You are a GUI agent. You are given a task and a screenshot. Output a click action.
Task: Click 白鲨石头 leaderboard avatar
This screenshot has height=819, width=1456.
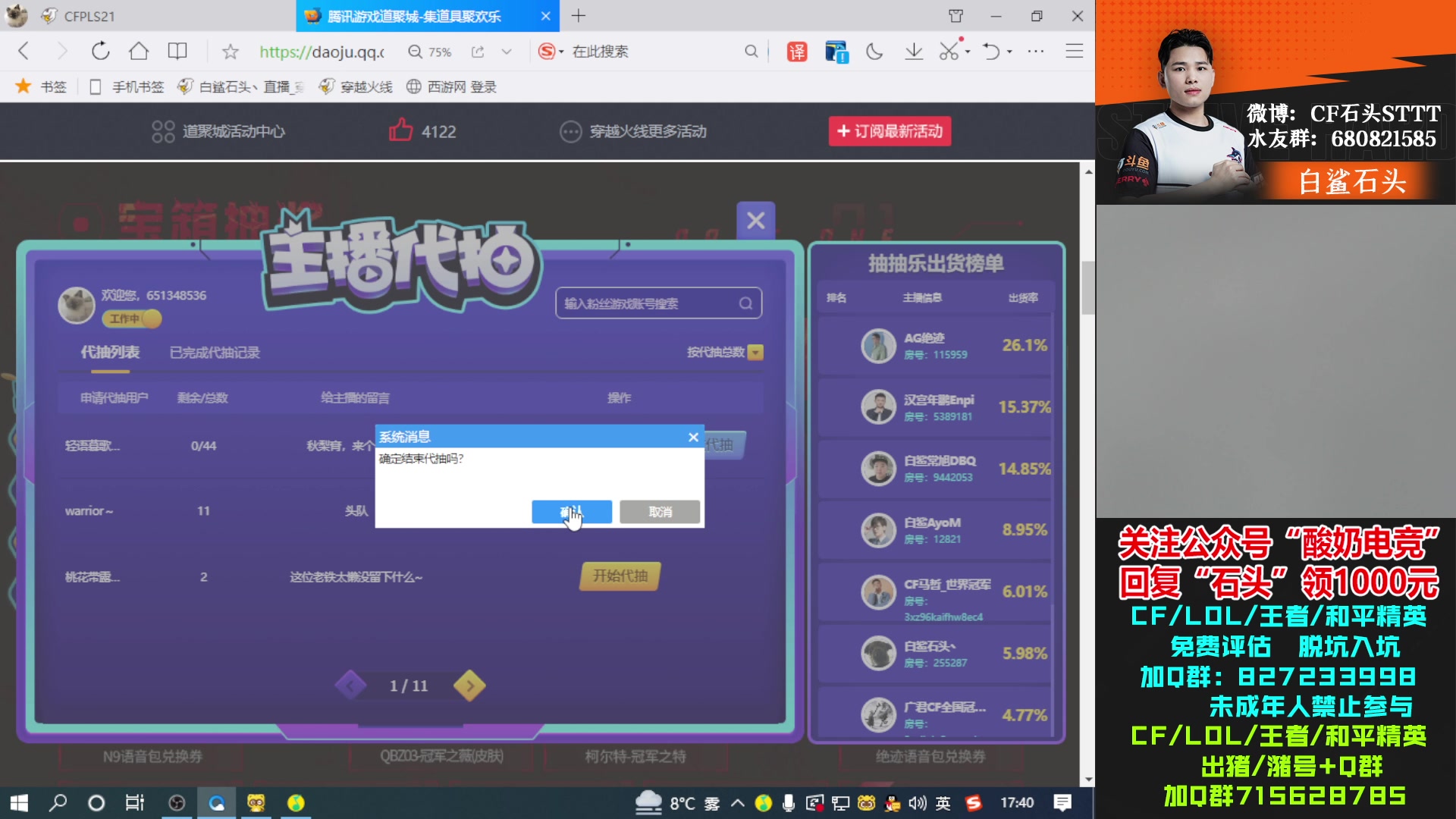(878, 653)
